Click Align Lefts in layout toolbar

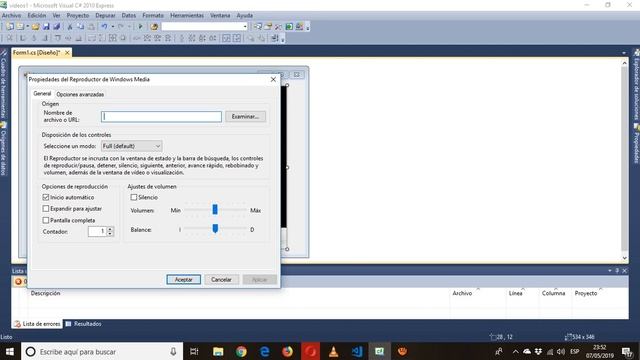[23, 38]
